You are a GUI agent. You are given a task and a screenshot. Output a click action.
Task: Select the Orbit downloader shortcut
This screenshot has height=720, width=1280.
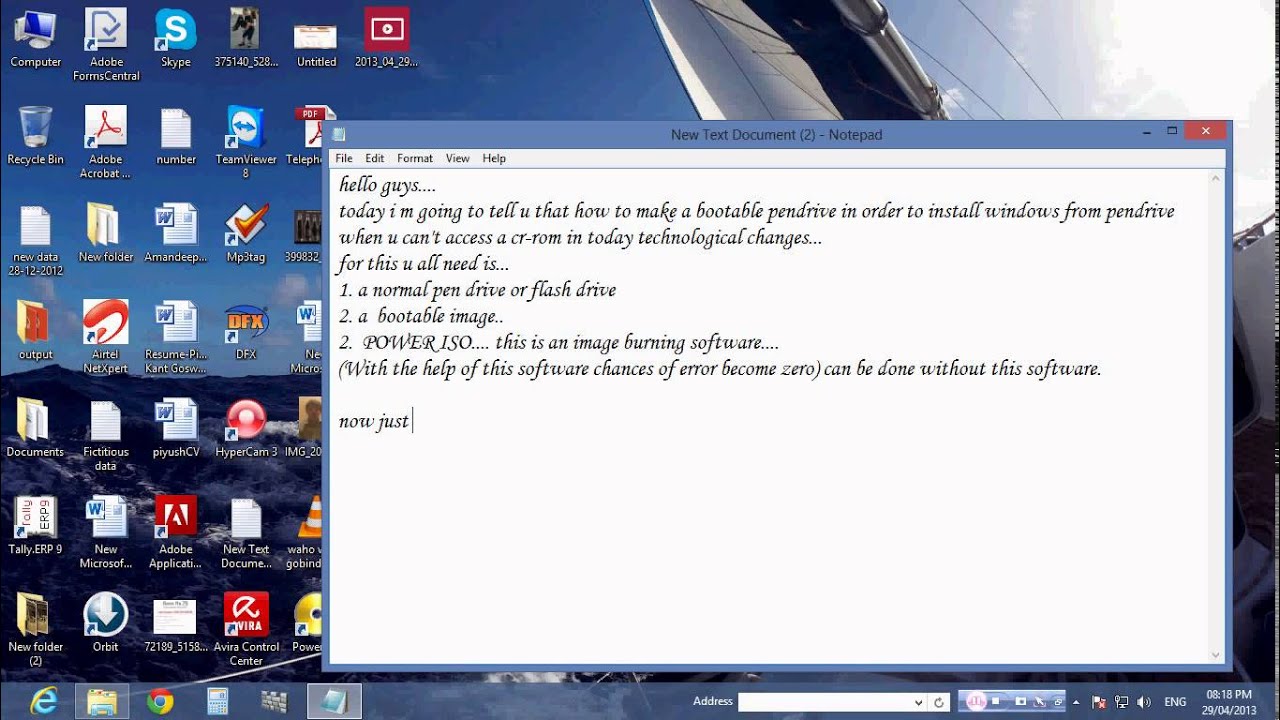click(106, 622)
